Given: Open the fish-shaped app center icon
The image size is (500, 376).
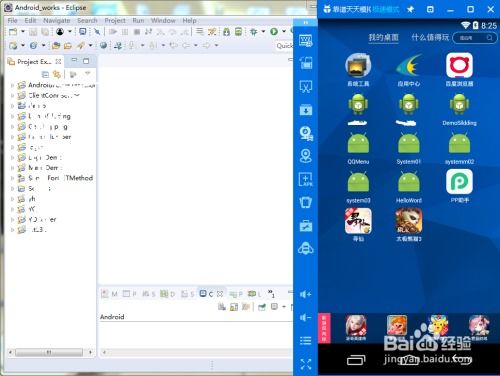Looking at the screenshot, I should (x=409, y=65).
